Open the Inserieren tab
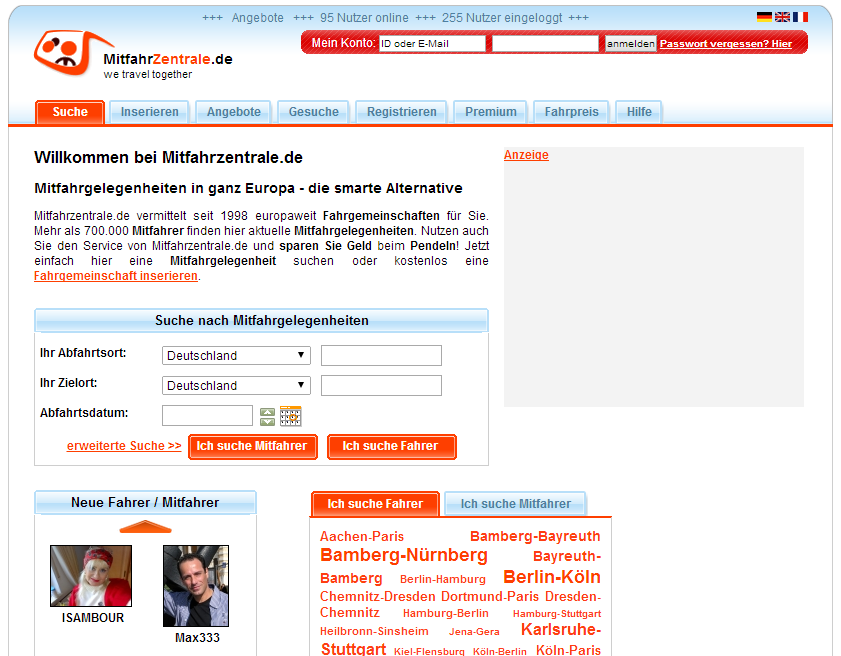This screenshot has height=656, width=841. point(149,112)
